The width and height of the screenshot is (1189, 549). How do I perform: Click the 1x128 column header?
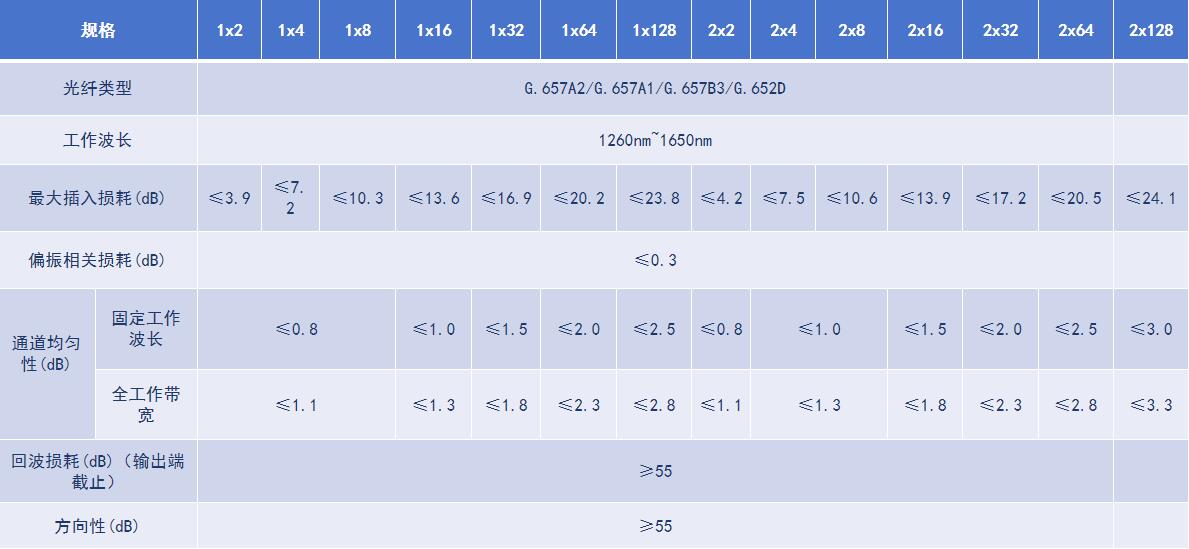[654, 30]
